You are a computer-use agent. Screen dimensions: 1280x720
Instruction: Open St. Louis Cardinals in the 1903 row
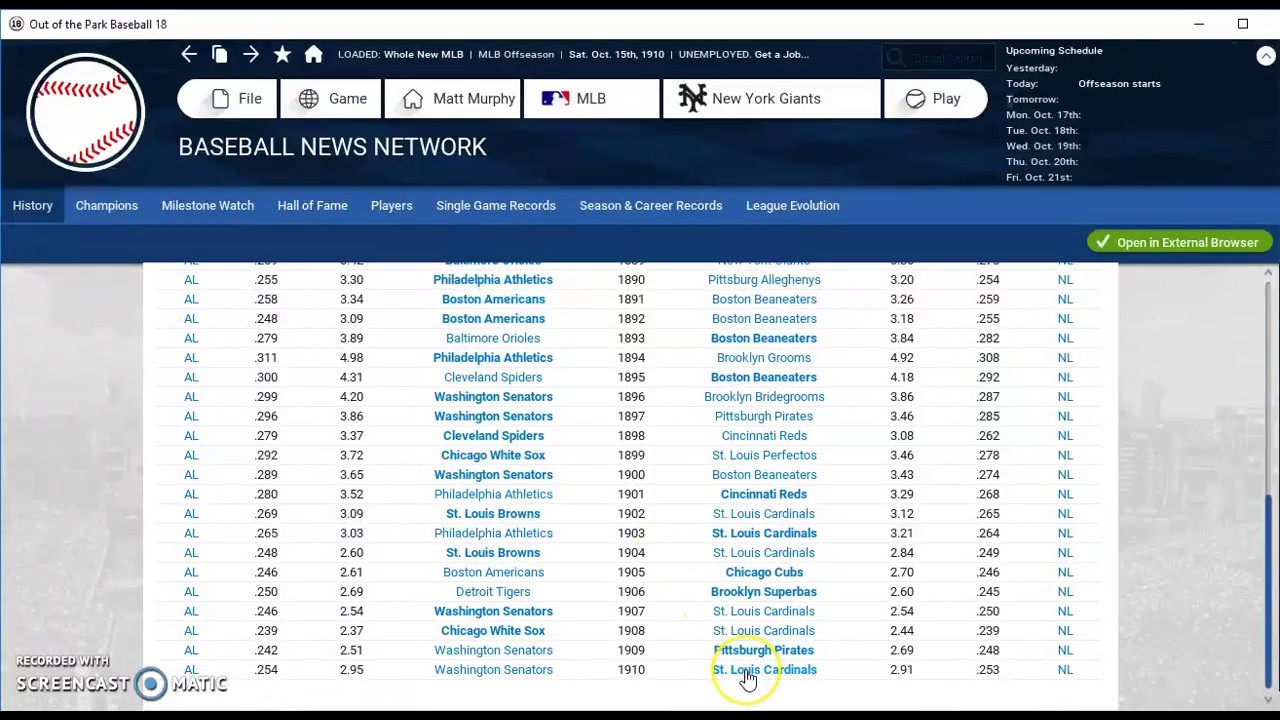coord(764,533)
